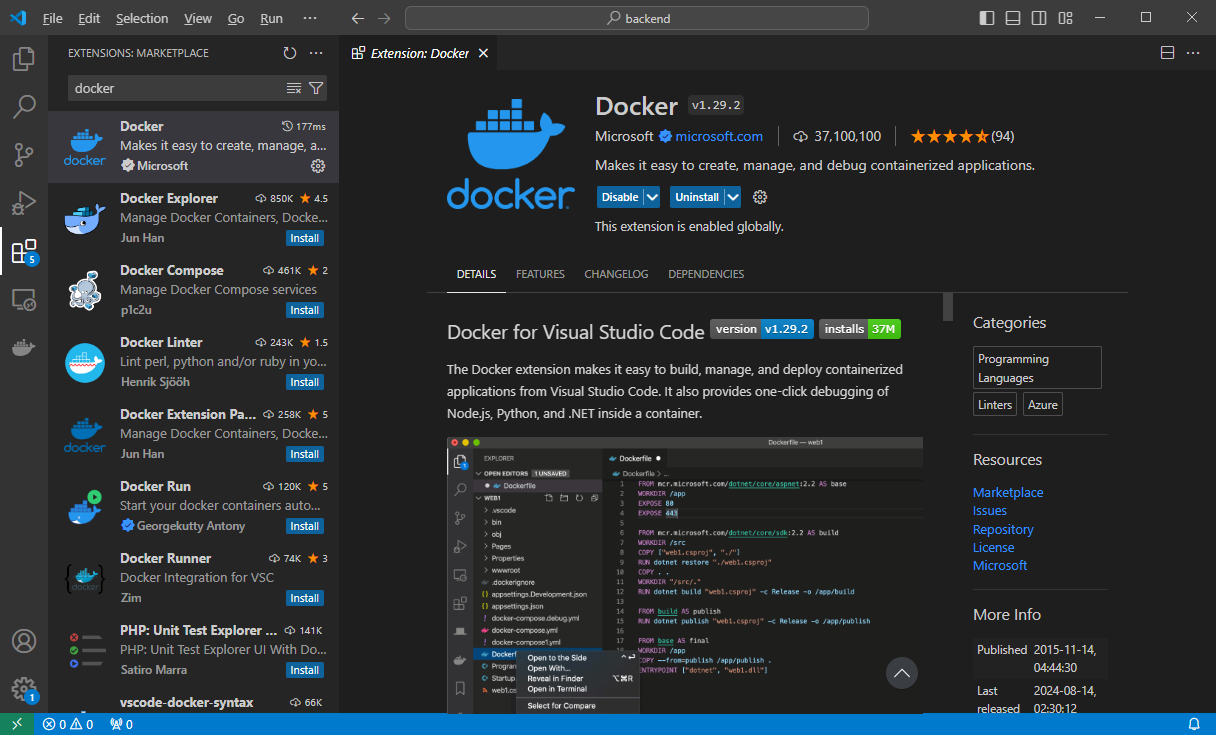Open the settings gear beside Uninstall button
Viewport: 1216px width, 735px height.
click(x=760, y=197)
